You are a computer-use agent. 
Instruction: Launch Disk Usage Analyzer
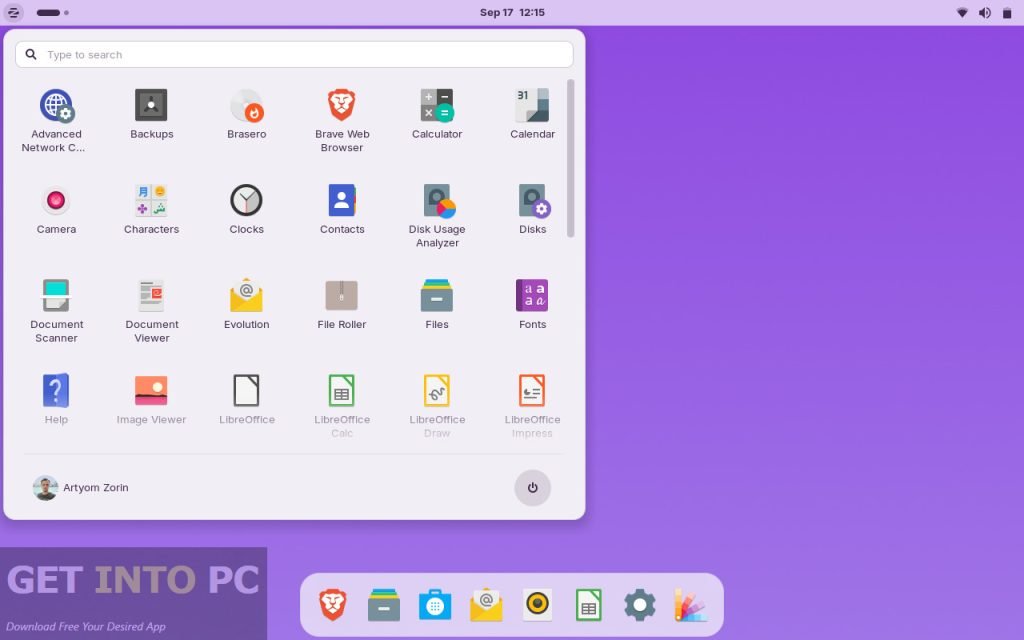tap(437, 198)
